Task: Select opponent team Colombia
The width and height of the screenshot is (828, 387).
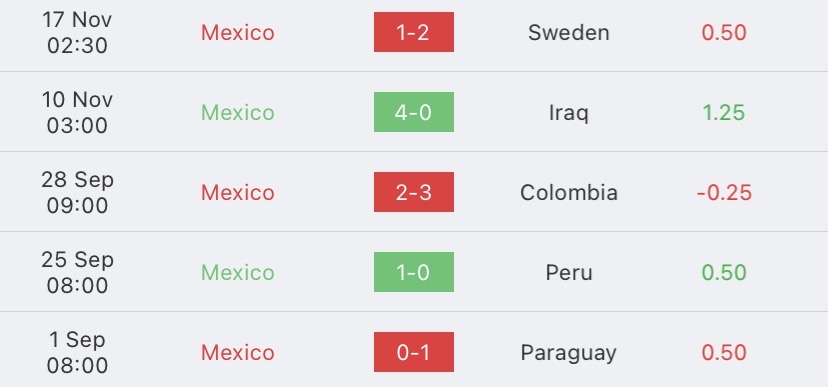Action: coord(569,192)
